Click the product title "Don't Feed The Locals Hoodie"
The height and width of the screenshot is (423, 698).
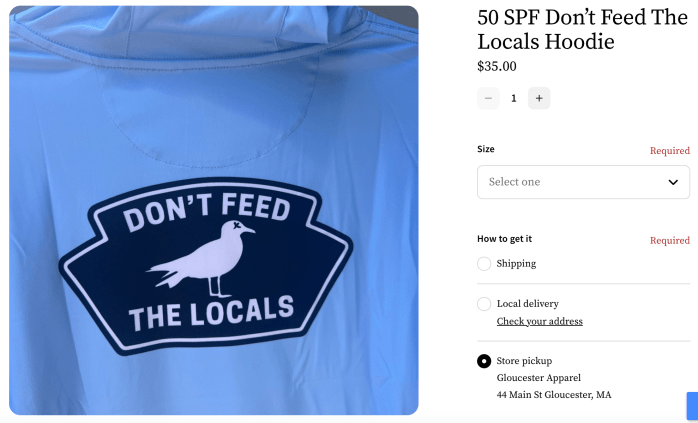tap(582, 30)
